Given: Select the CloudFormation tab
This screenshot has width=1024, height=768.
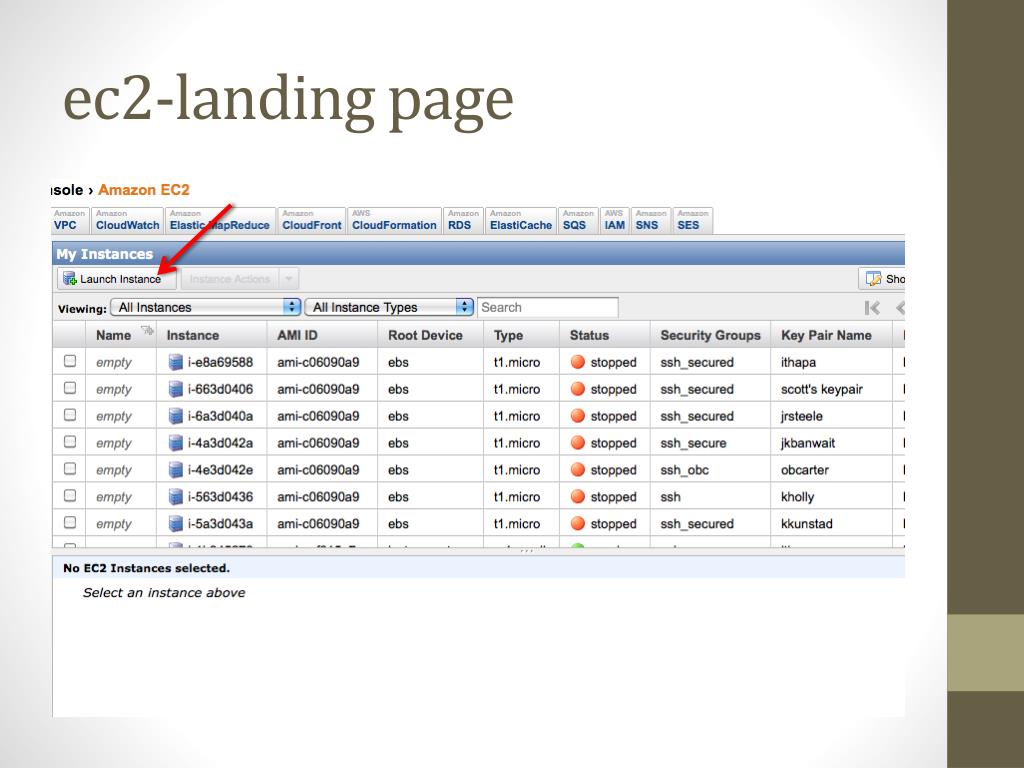Looking at the screenshot, I should point(394,220).
